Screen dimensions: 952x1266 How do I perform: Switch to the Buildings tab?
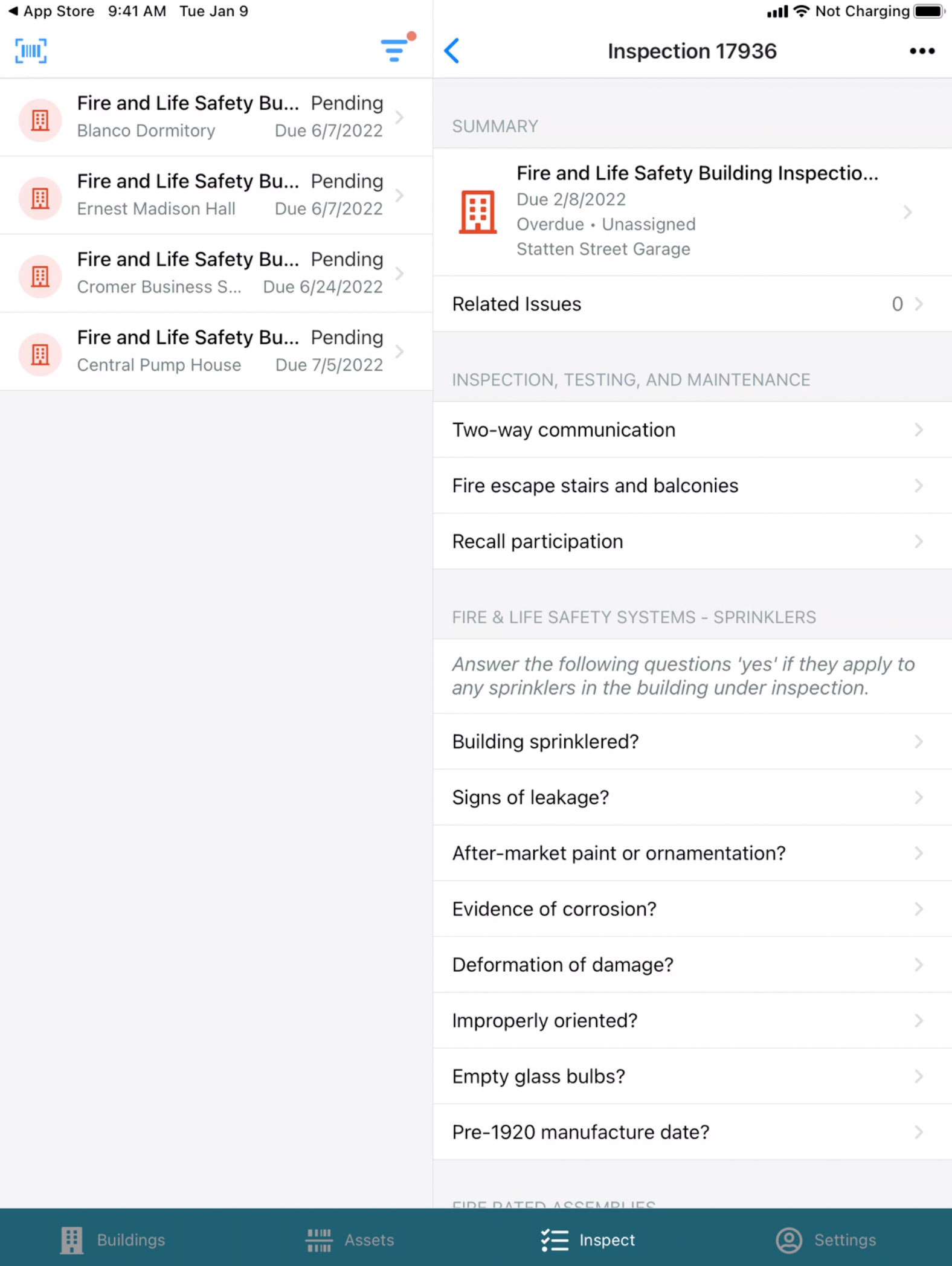coord(113,1240)
